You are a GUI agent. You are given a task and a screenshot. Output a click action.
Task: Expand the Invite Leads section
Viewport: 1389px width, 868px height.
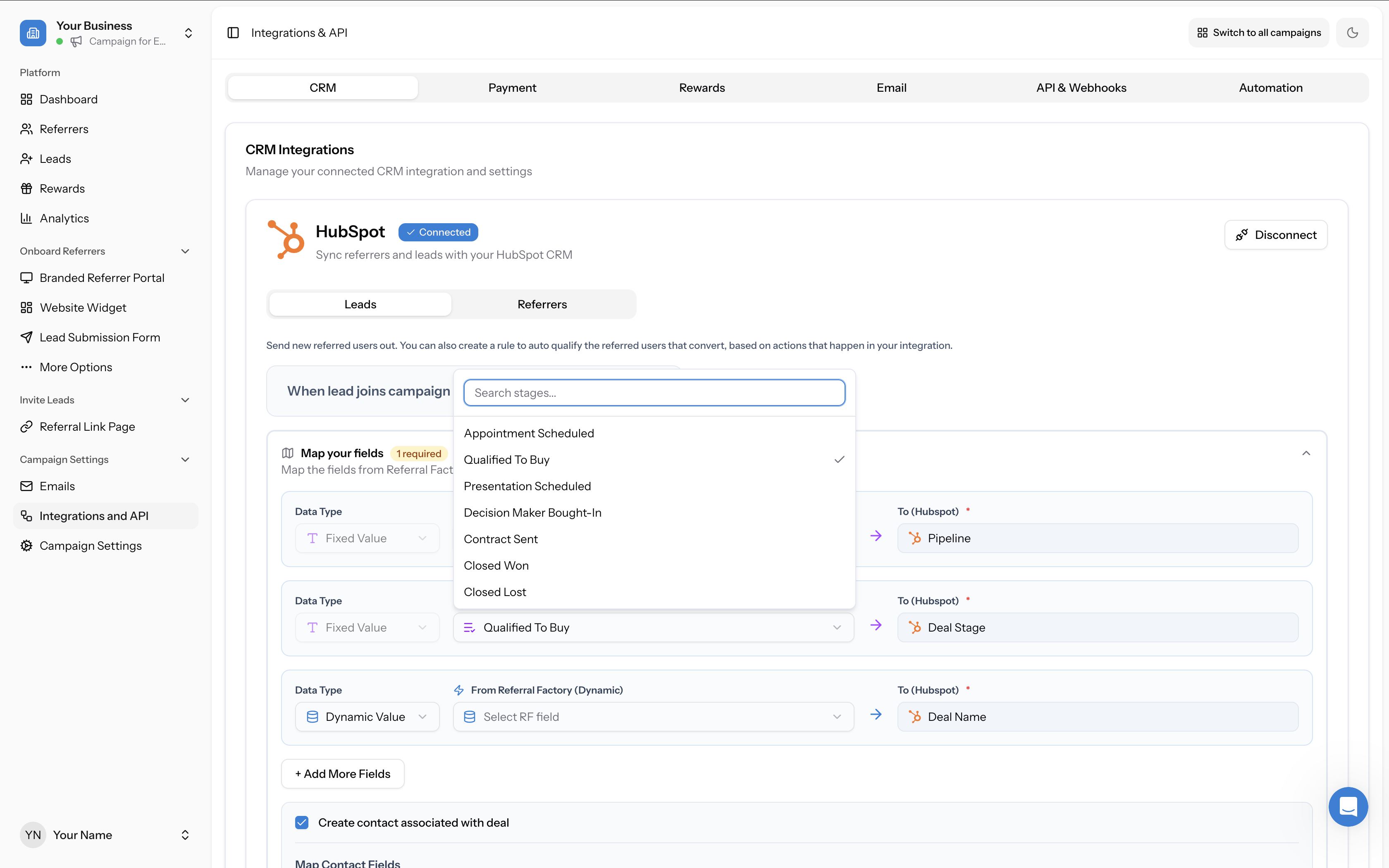[x=184, y=400]
